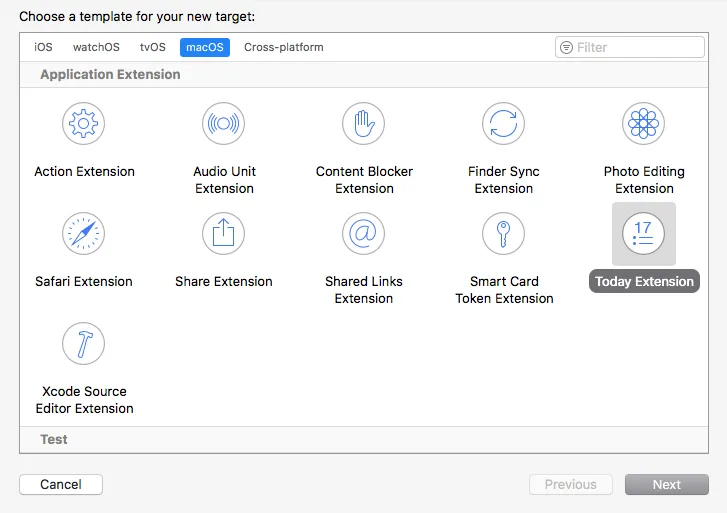This screenshot has height=513, width=727.
Task: Choose the Smart Card Token Extension key icon
Action: coord(504,234)
